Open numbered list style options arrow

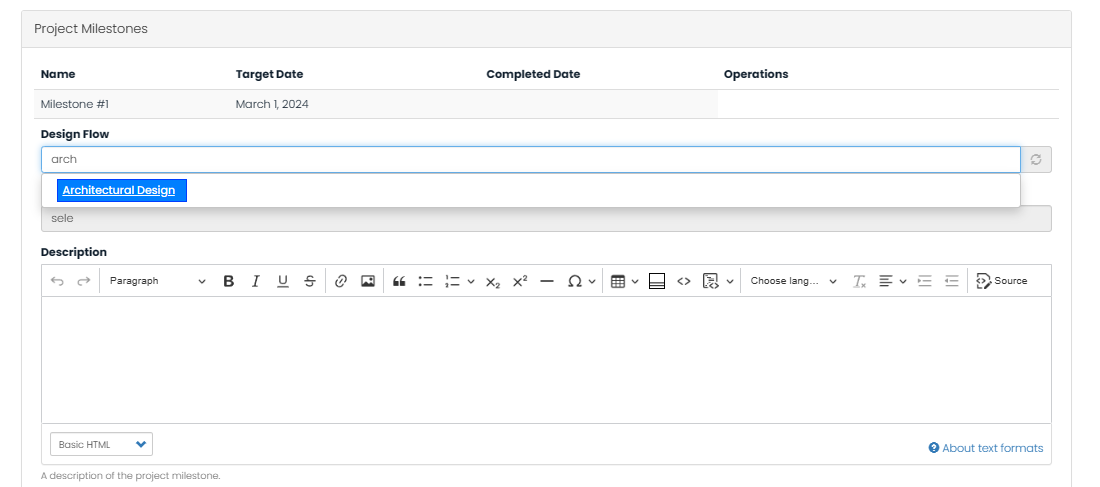pos(471,281)
